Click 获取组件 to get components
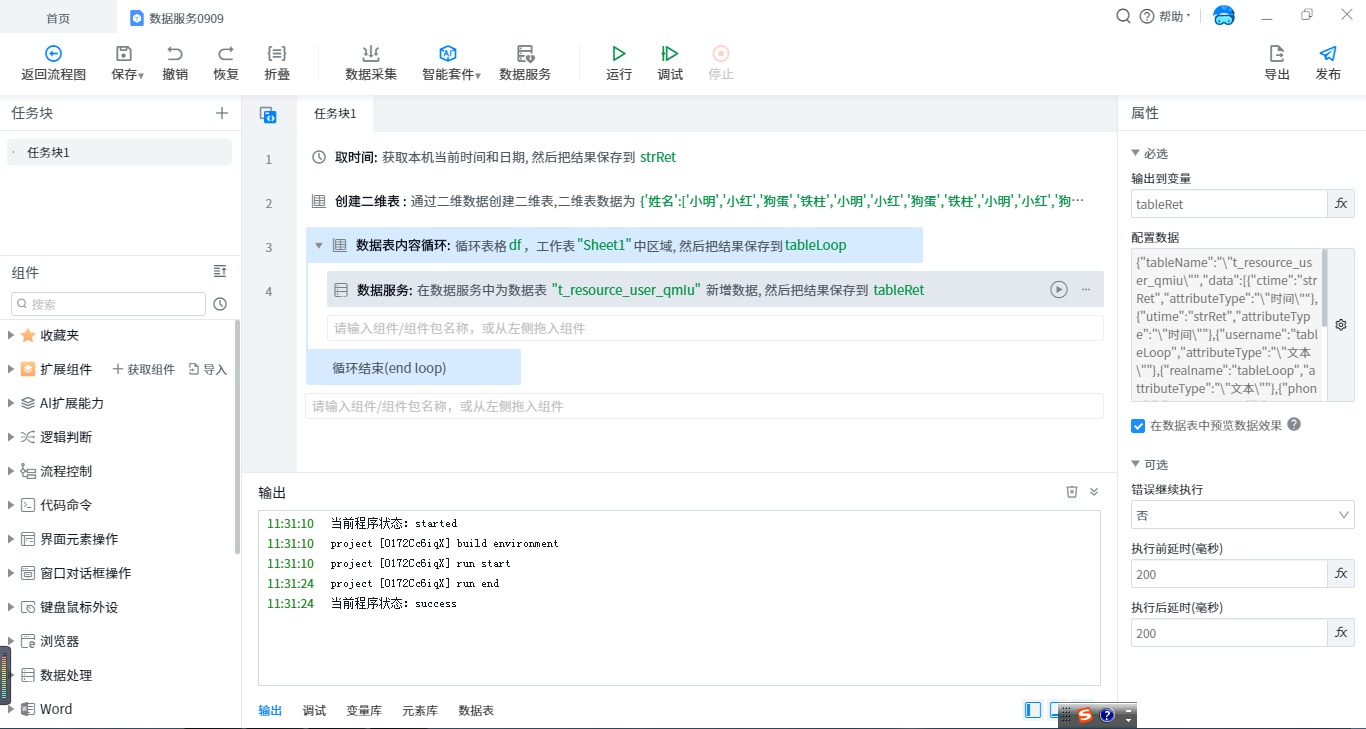 coord(143,369)
